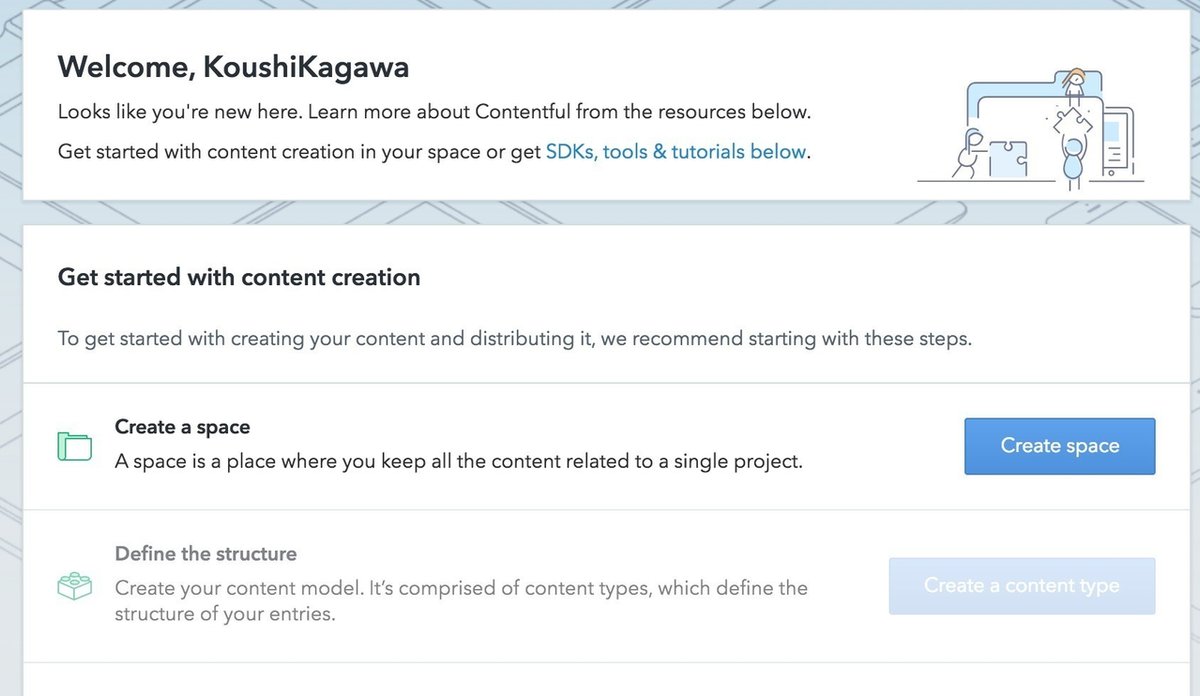Click the building-brick icon beside Define the structure
This screenshot has width=1200, height=696.
[x=74, y=586]
